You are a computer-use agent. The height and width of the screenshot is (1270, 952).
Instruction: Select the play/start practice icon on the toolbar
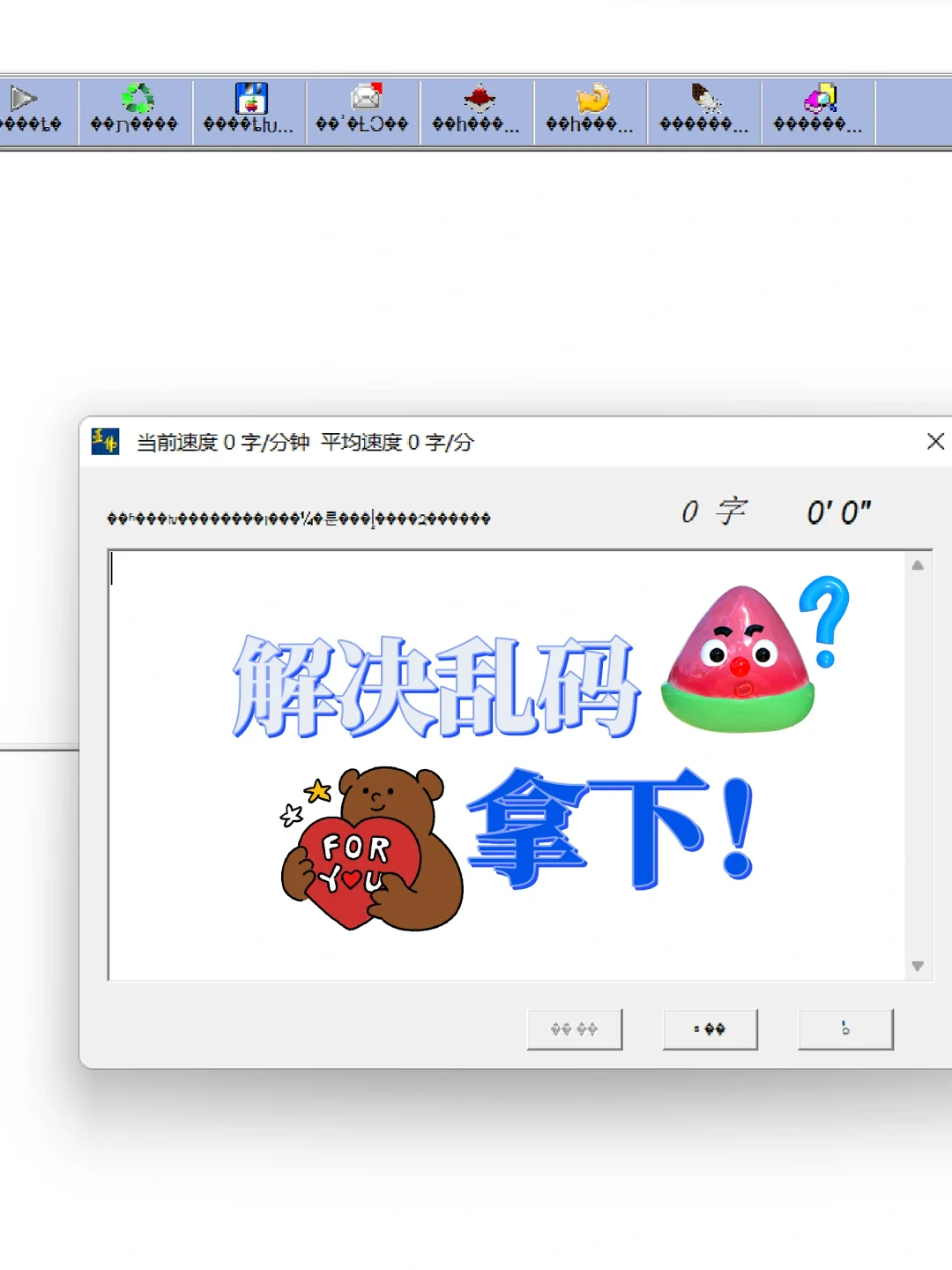(25, 97)
